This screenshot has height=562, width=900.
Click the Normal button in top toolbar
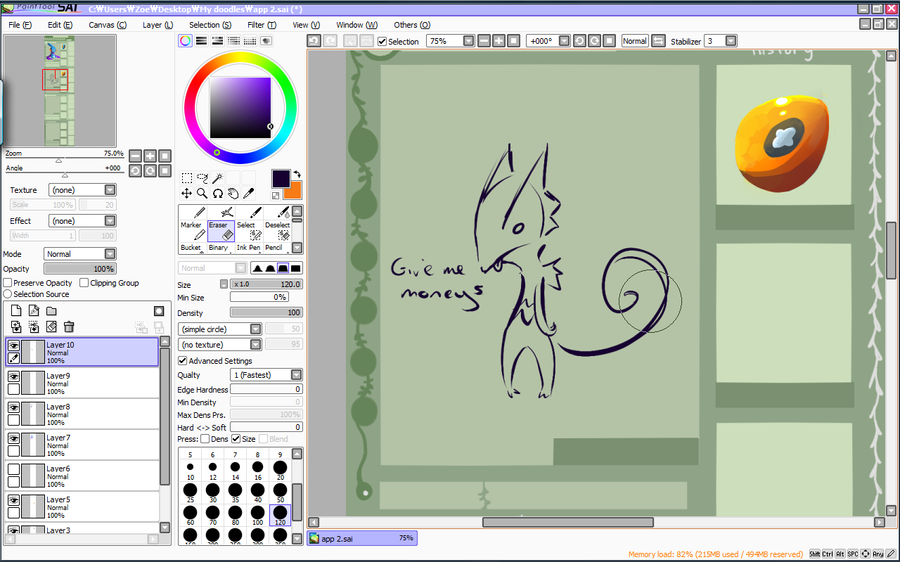[635, 41]
